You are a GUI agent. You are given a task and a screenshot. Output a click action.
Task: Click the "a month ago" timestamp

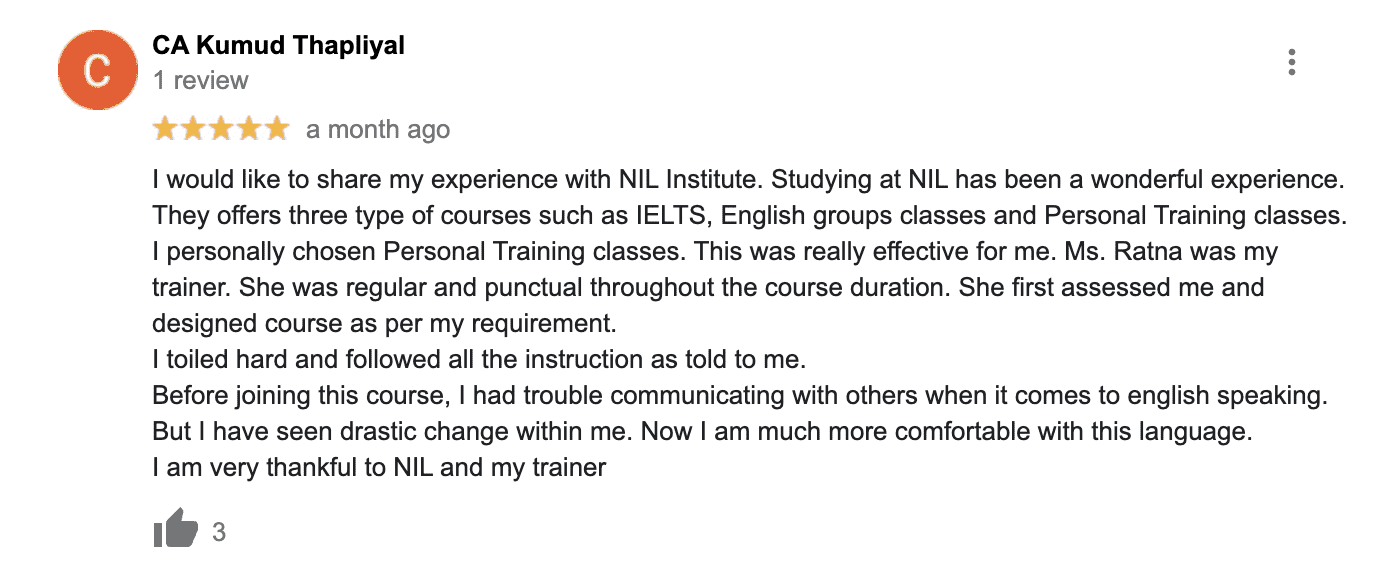[x=378, y=130]
